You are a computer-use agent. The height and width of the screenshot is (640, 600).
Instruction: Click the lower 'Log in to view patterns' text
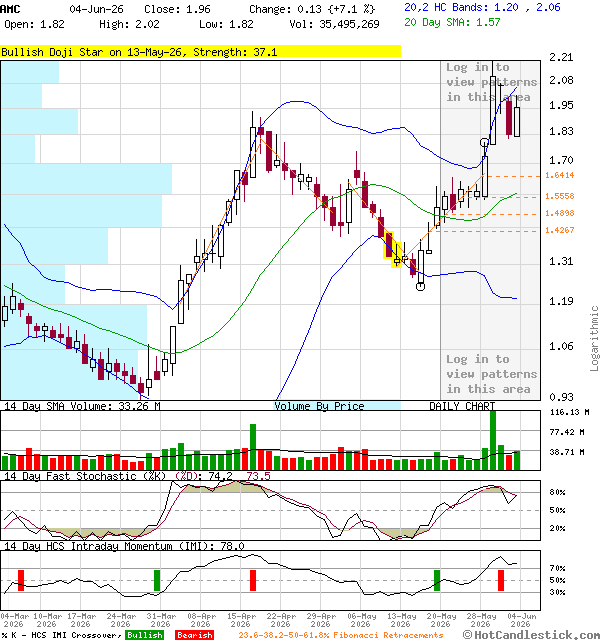(491, 374)
